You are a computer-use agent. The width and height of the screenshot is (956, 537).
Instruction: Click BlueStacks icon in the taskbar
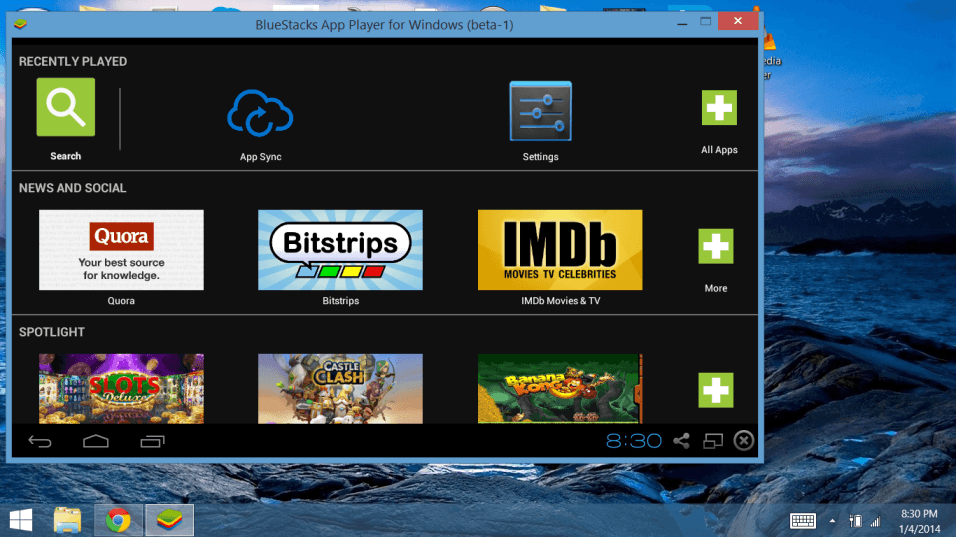click(169, 521)
